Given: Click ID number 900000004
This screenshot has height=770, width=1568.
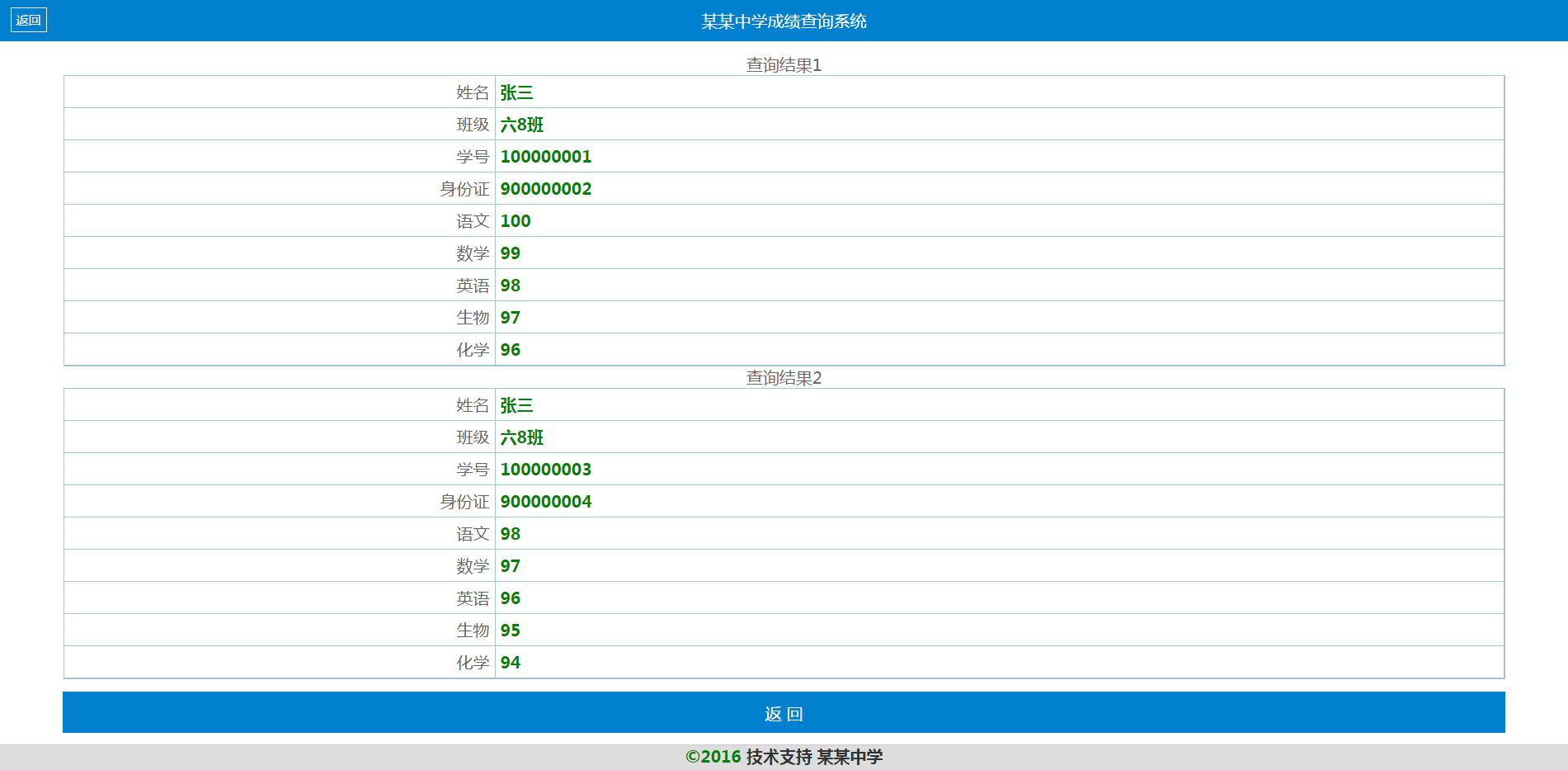Looking at the screenshot, I should [546, 502].
